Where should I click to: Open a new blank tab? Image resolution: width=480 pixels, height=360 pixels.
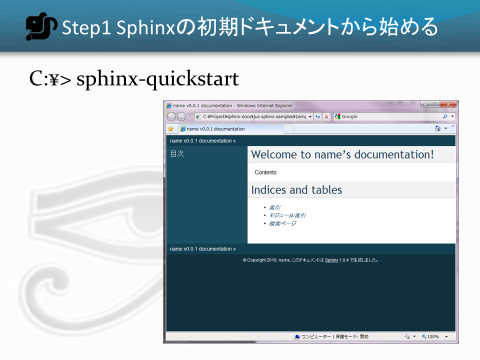pyautogui.click(x=289, y=129)
